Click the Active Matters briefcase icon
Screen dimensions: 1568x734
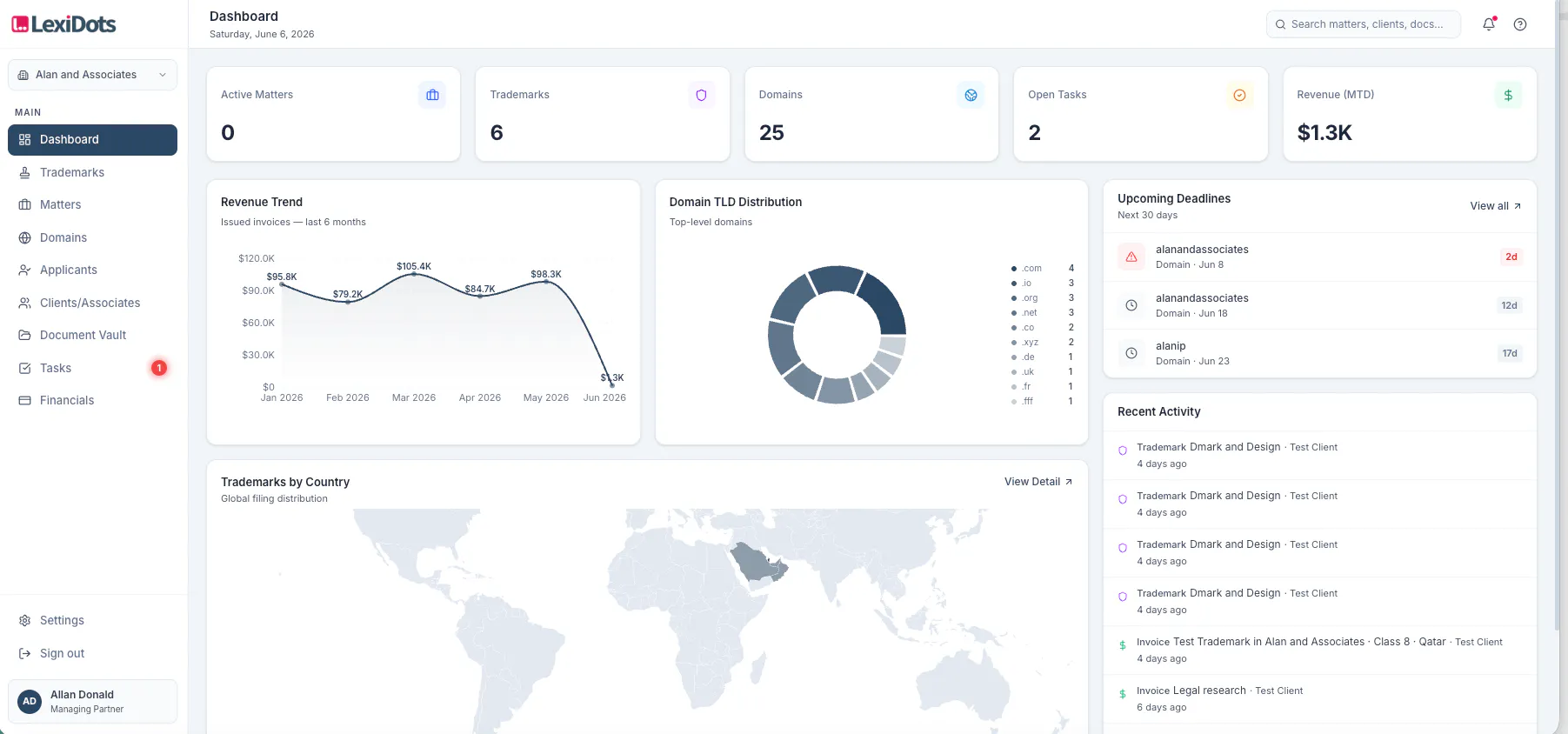[432, 95]
